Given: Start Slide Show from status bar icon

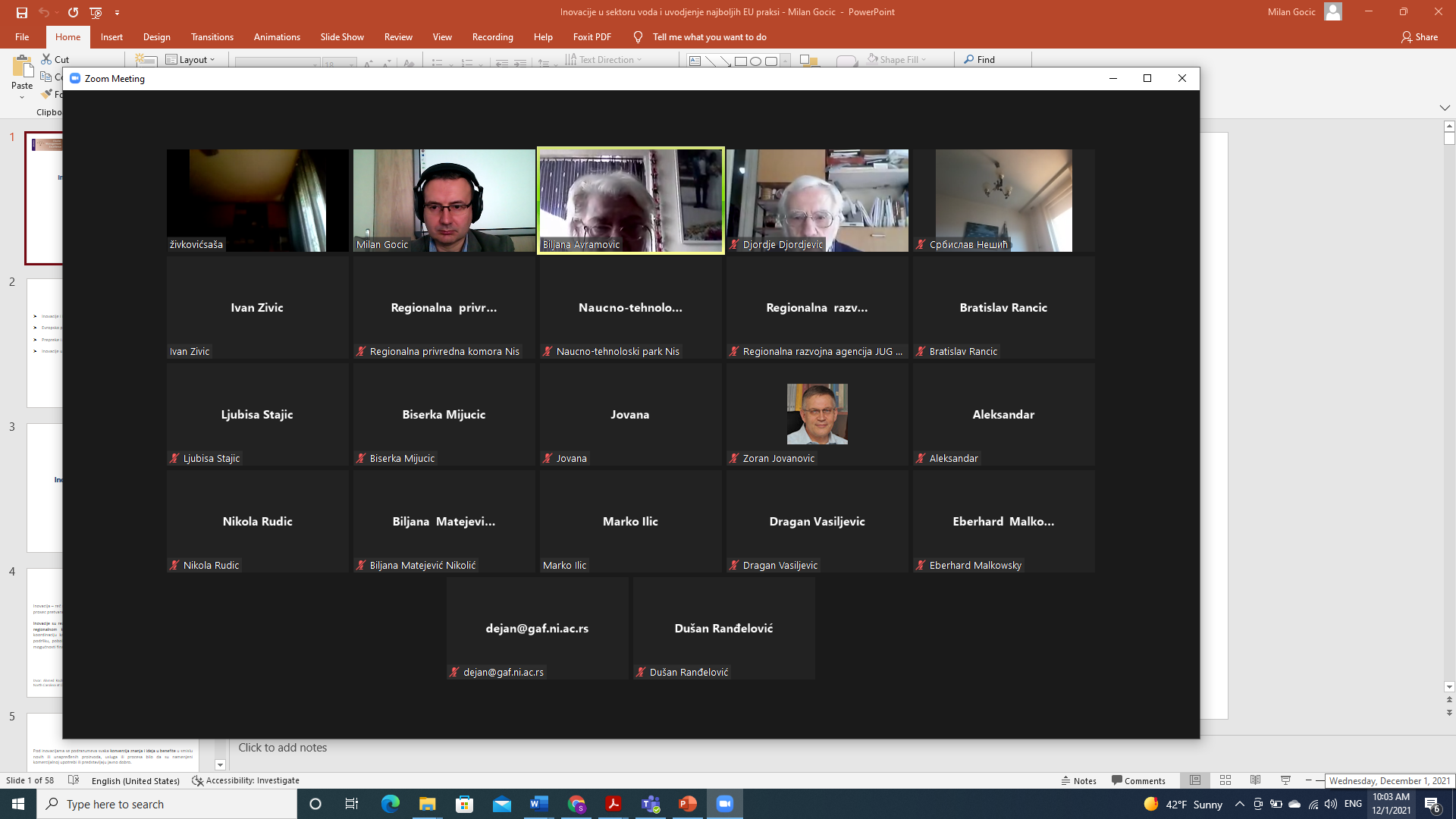Looking at the screenshot, I should tap(1285, 780).
